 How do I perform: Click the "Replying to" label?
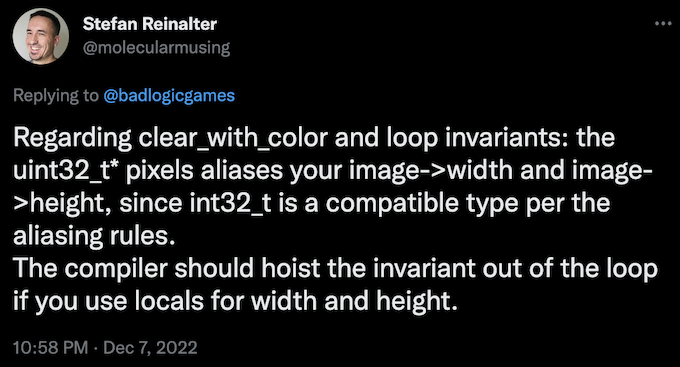coord(56,95)
